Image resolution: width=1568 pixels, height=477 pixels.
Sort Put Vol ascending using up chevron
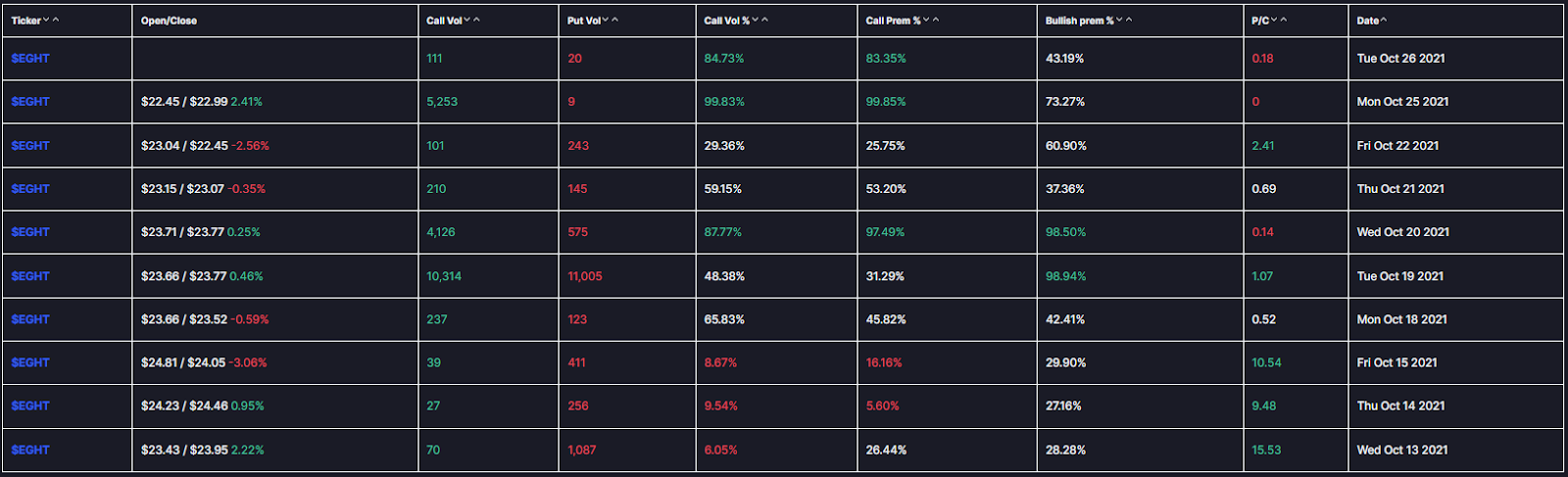point(615,21)
